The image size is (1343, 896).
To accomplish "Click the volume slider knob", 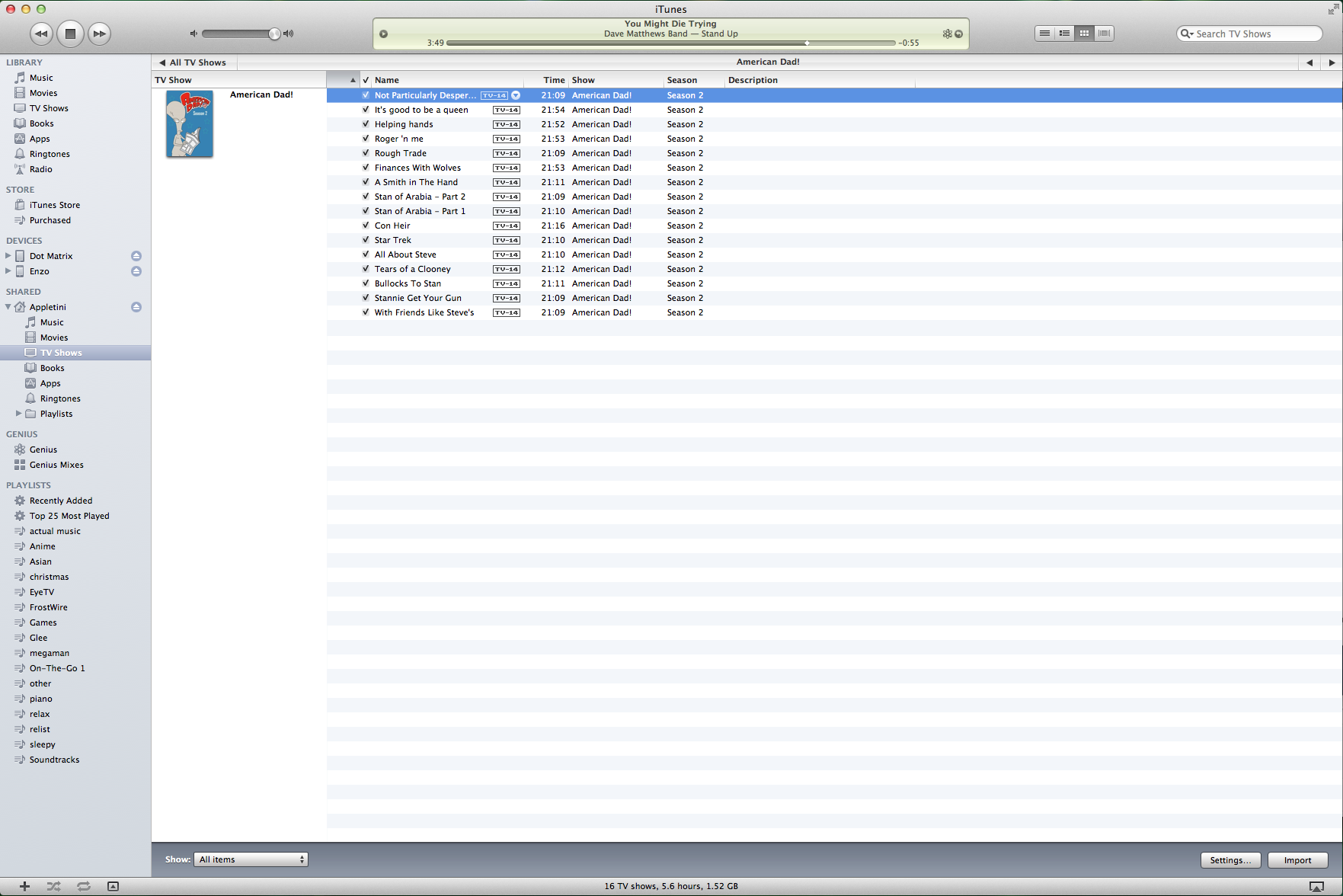I will click(274, 34).
